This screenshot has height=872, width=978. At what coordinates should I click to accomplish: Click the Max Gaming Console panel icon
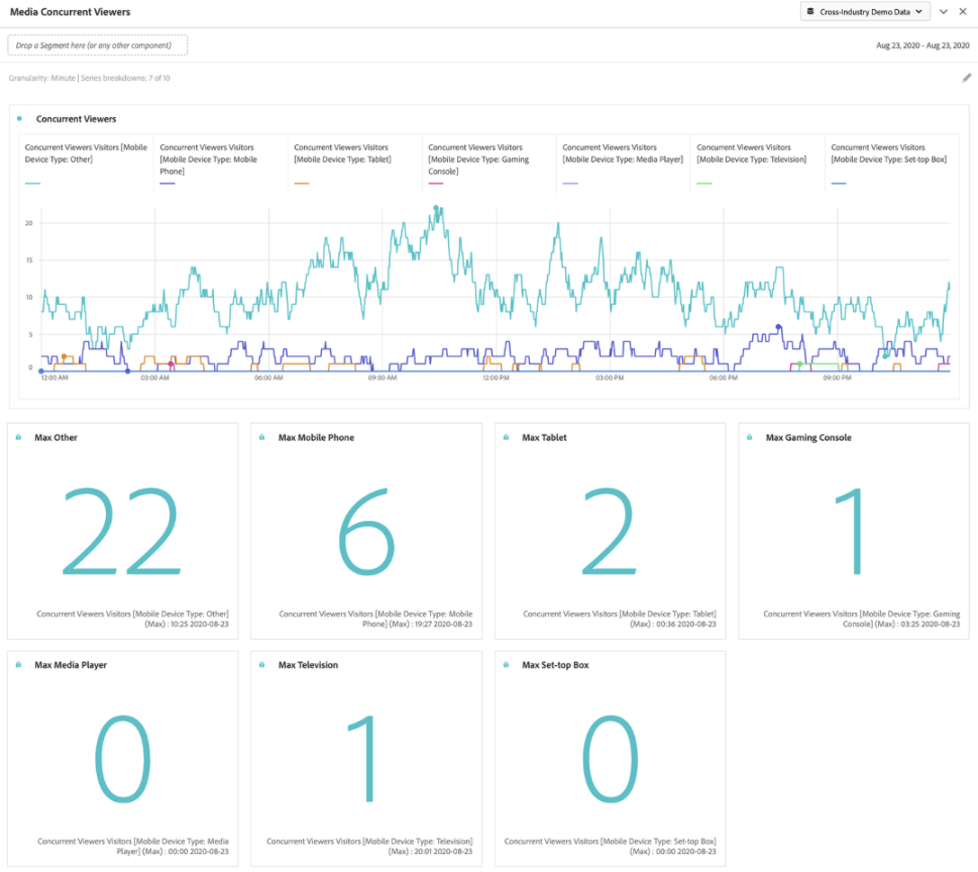click(750, 437)
